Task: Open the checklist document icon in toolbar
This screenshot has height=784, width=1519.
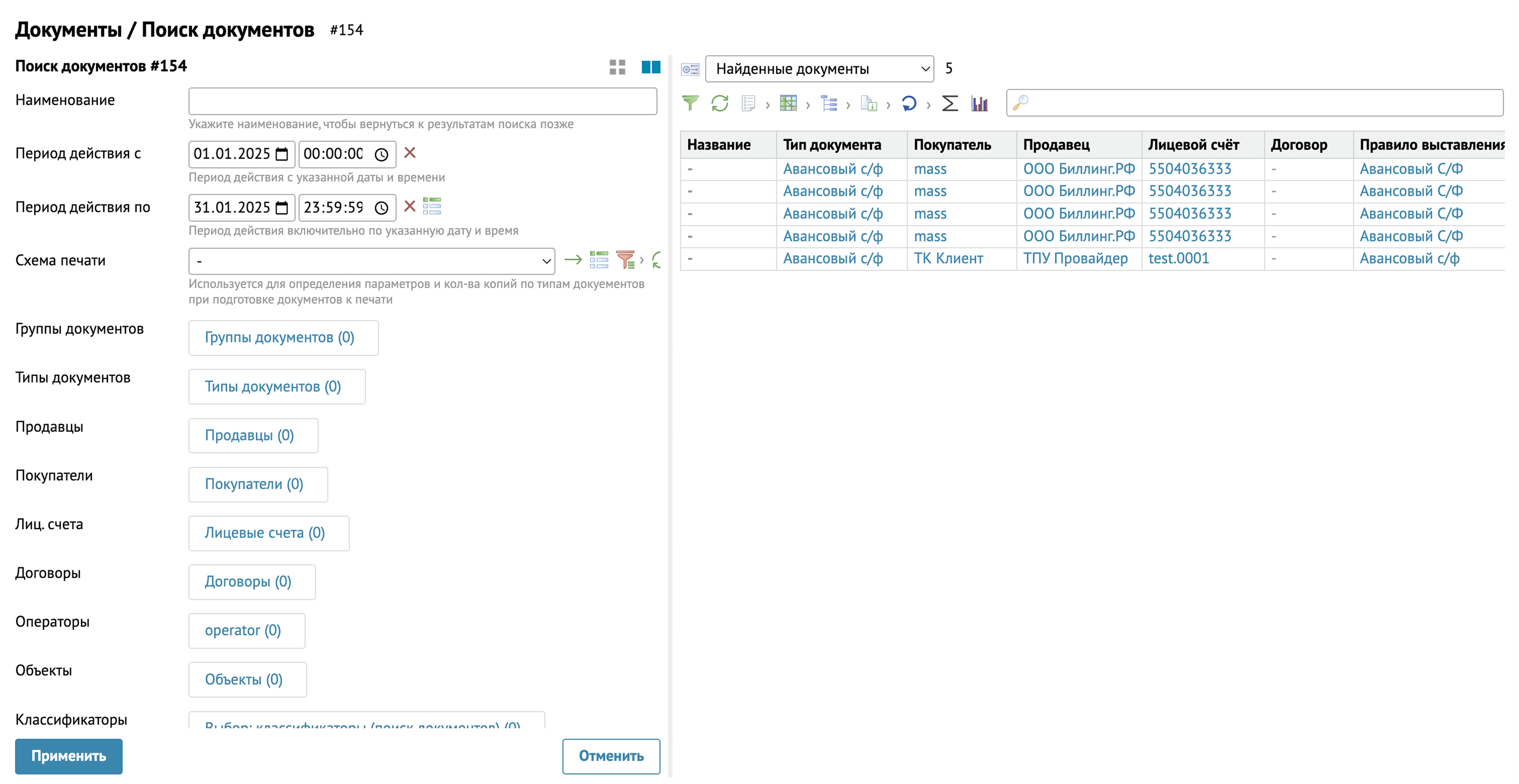Action: click(x=748, y=103)
